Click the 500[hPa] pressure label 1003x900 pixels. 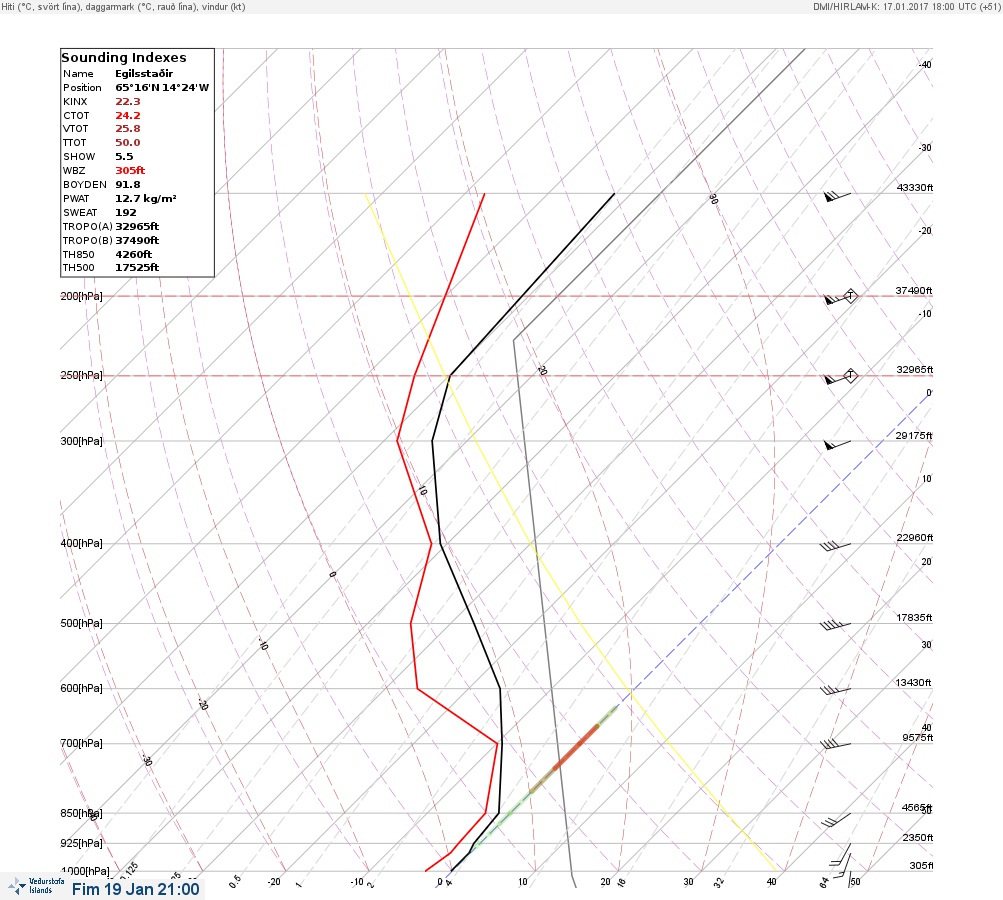[81, 623]
